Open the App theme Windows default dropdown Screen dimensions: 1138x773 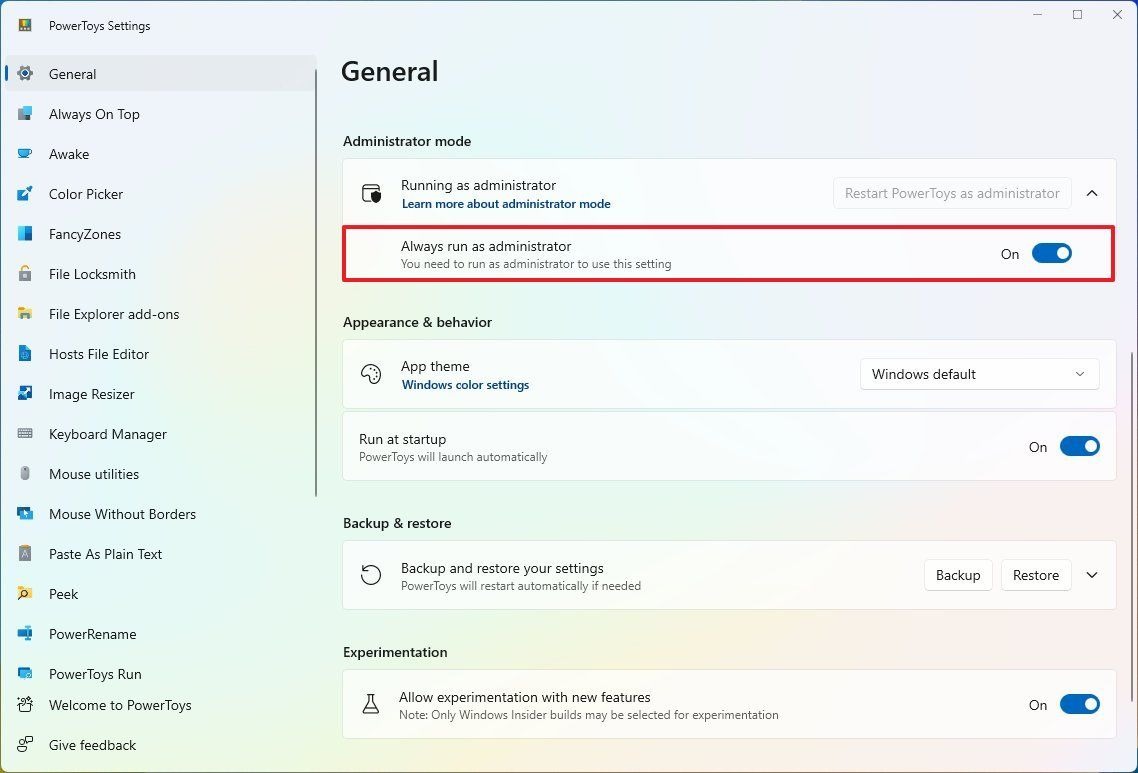coord(979,375)
